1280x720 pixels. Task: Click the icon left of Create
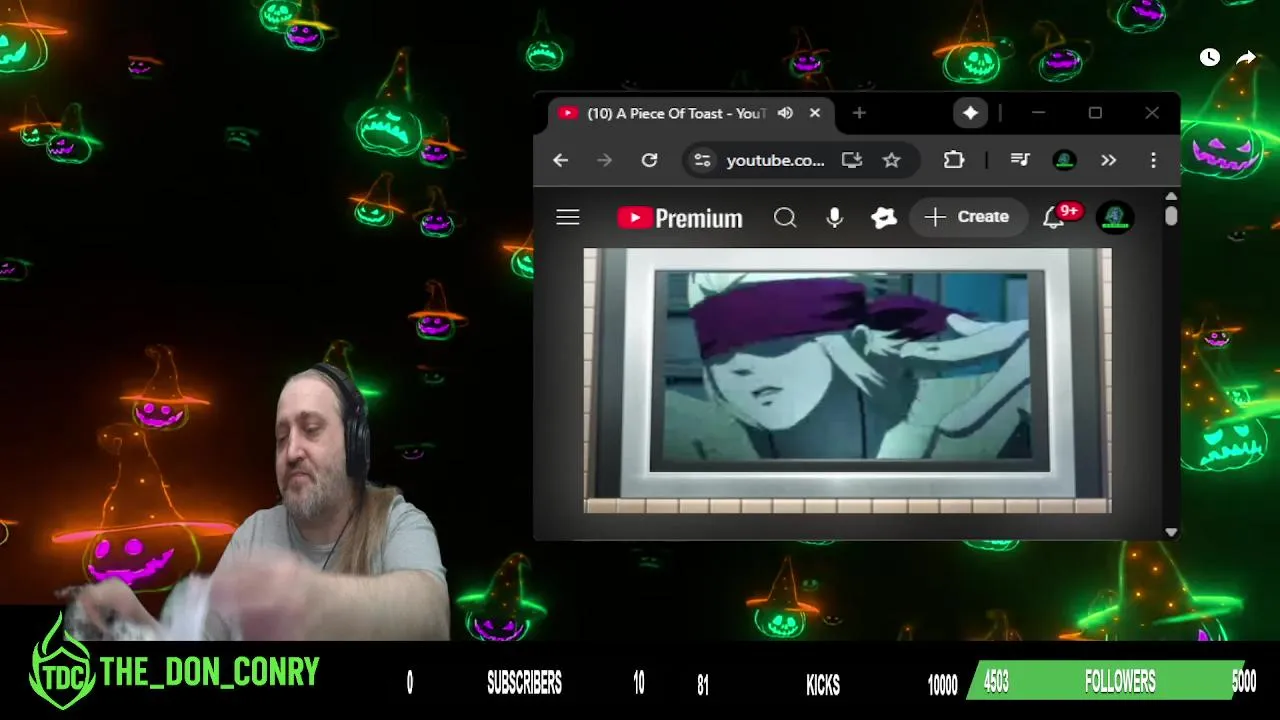[x=884, y=217]
